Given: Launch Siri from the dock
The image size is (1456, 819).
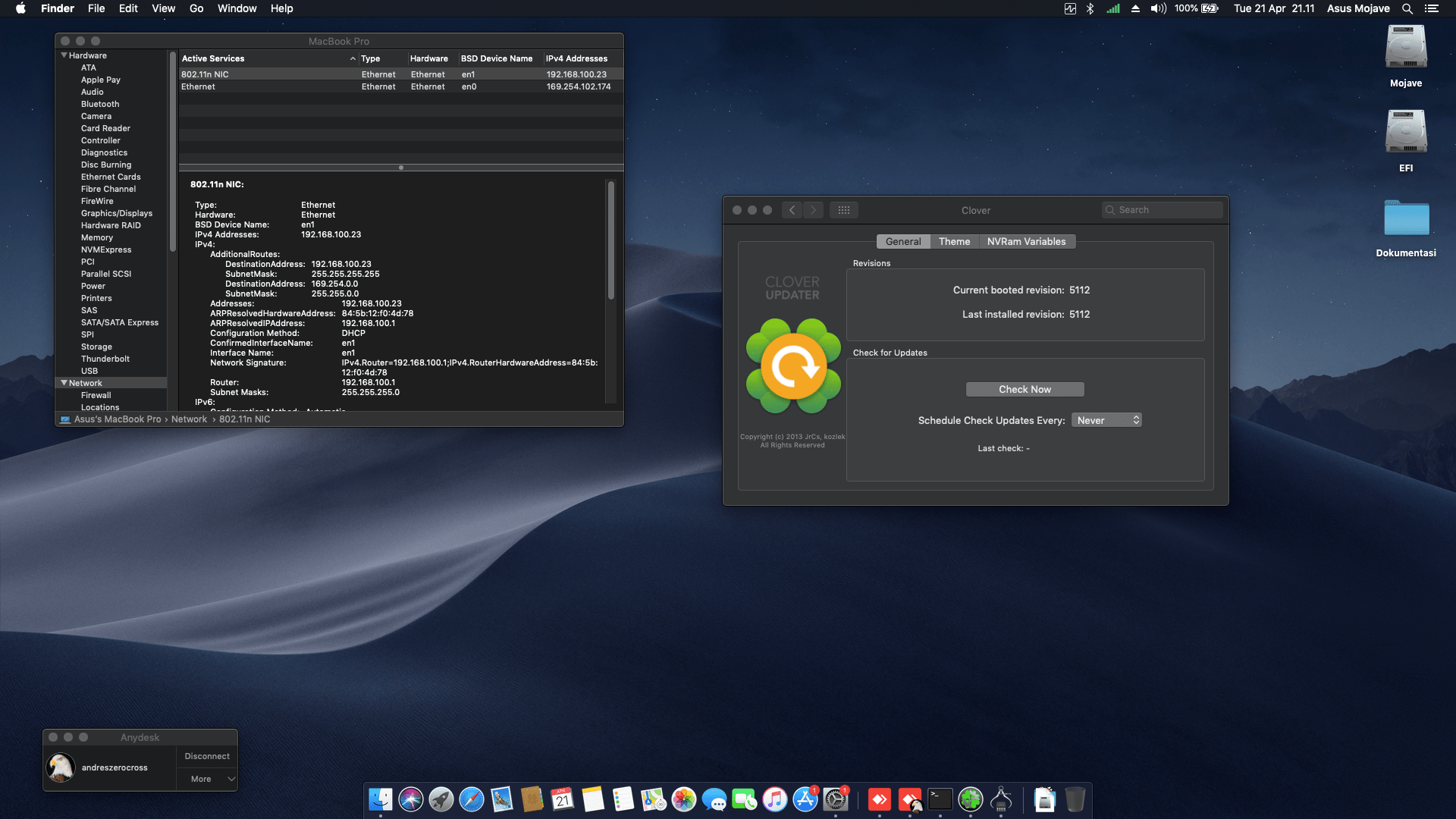Looking at the screenshot, I should point(411,799).
